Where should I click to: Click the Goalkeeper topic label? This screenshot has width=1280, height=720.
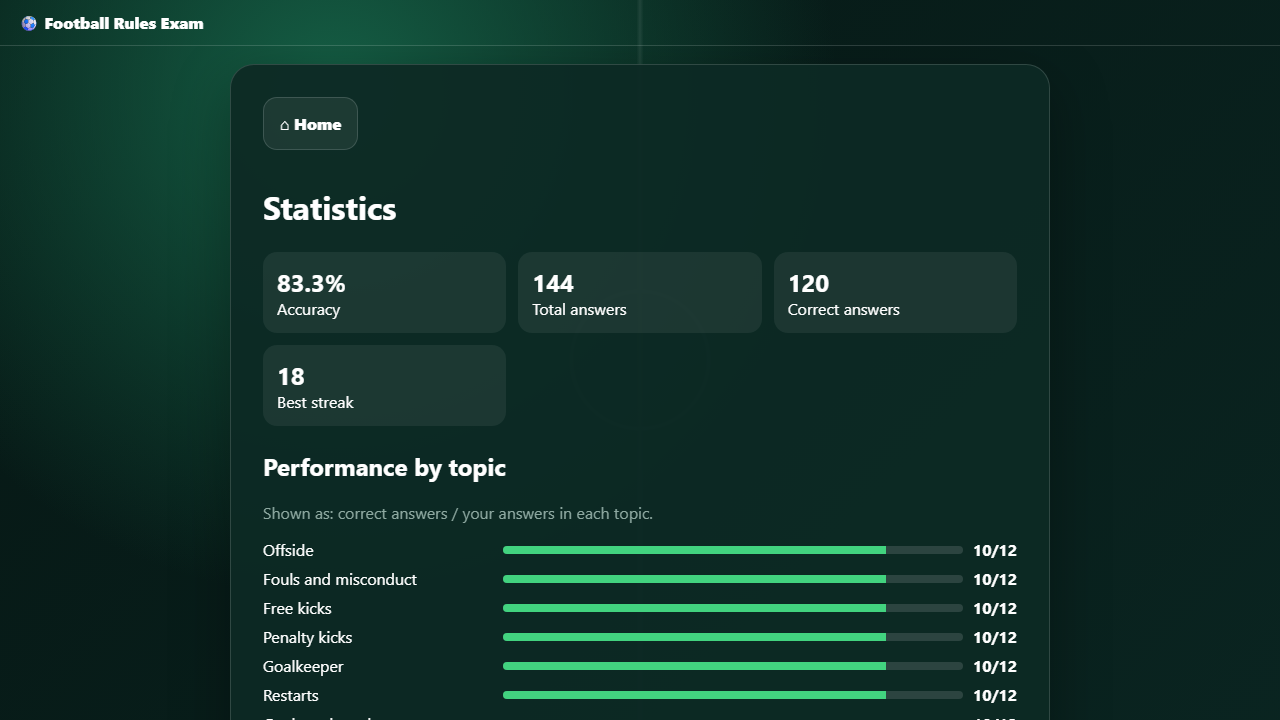coord(303,666)
